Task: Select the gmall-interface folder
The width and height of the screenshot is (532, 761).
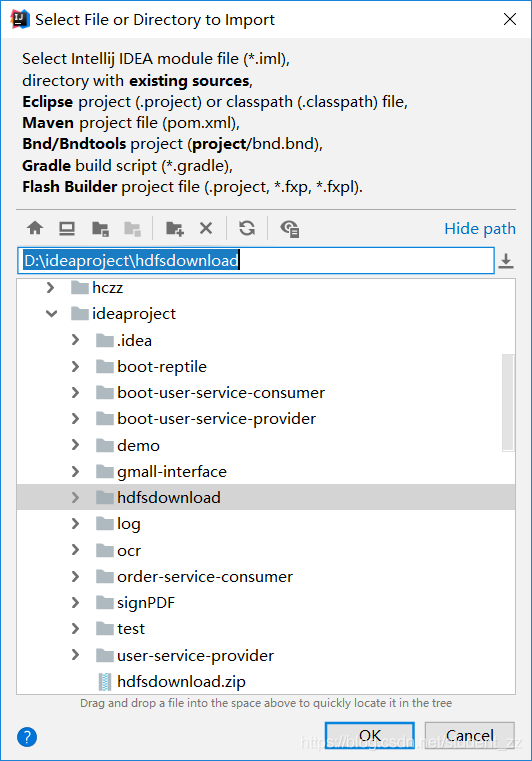Action: tap(172, 471)
